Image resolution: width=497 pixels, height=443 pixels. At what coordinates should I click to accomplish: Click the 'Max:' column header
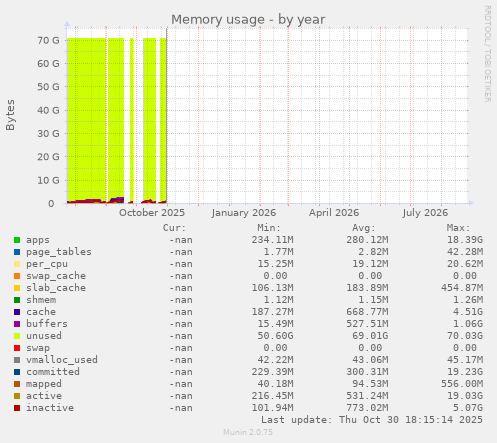(459, 228)
